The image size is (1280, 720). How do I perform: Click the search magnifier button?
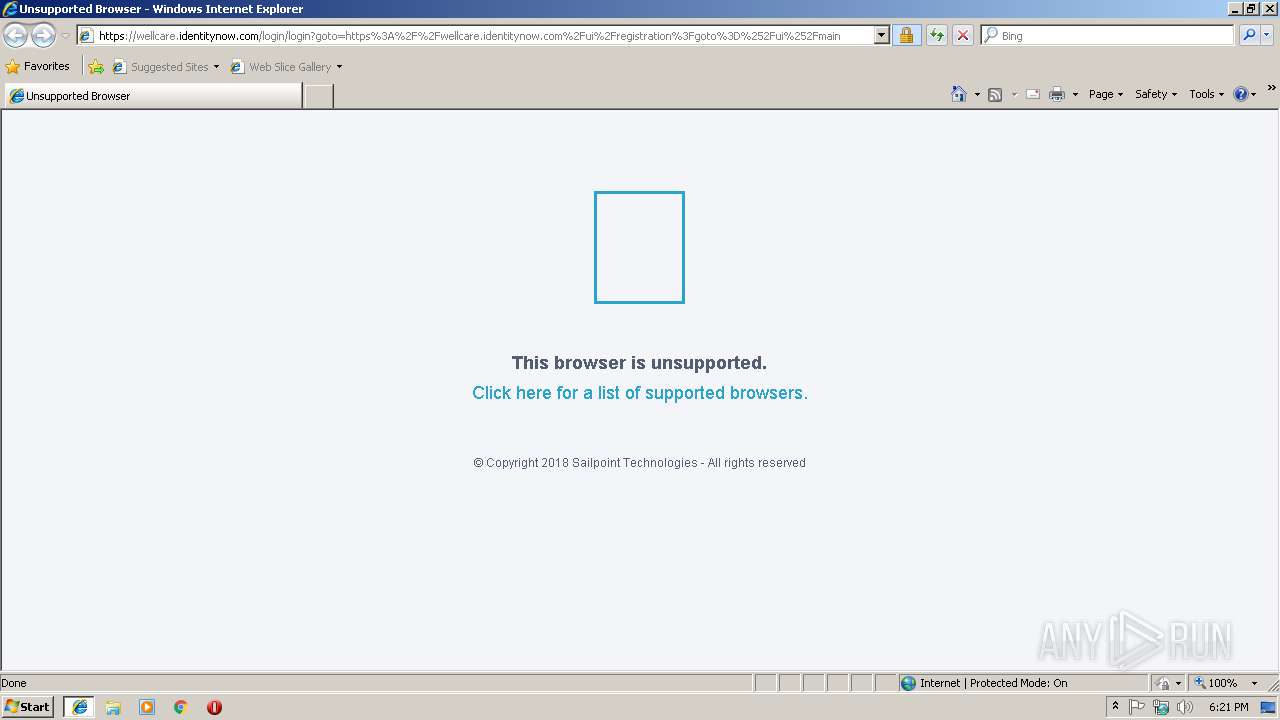click(x=1248, y=35)
